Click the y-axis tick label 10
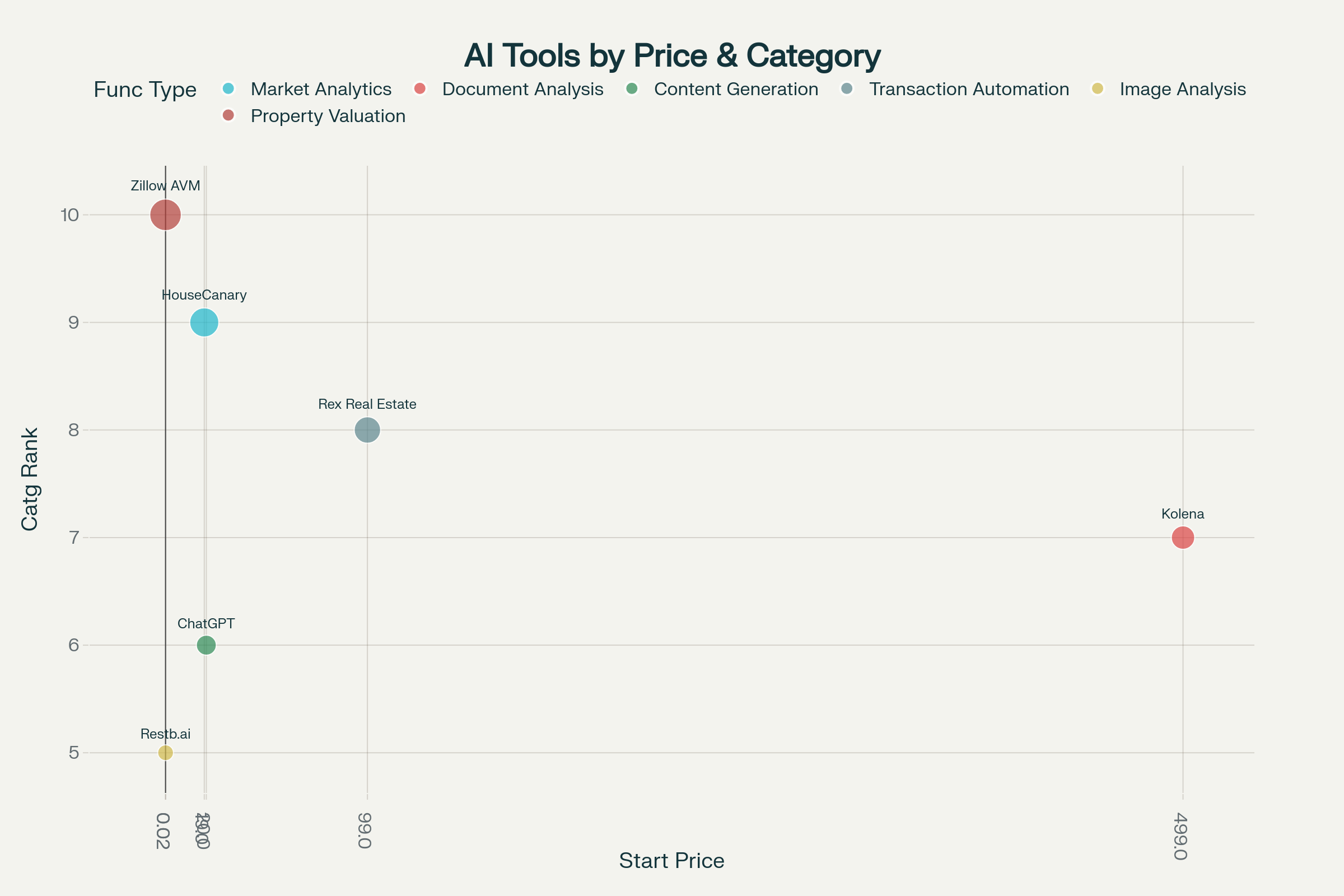The height and width of the screenshot is (896, 1344). click(x=69, y=215)
